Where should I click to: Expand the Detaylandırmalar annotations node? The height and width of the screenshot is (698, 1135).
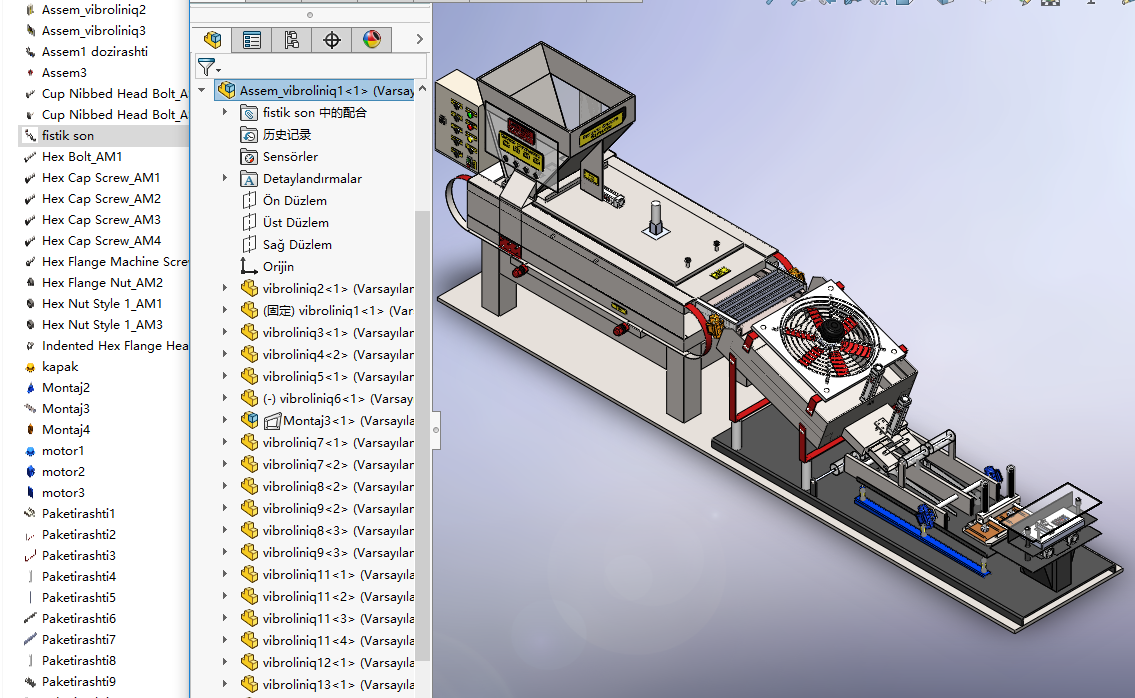coord(225,179)
